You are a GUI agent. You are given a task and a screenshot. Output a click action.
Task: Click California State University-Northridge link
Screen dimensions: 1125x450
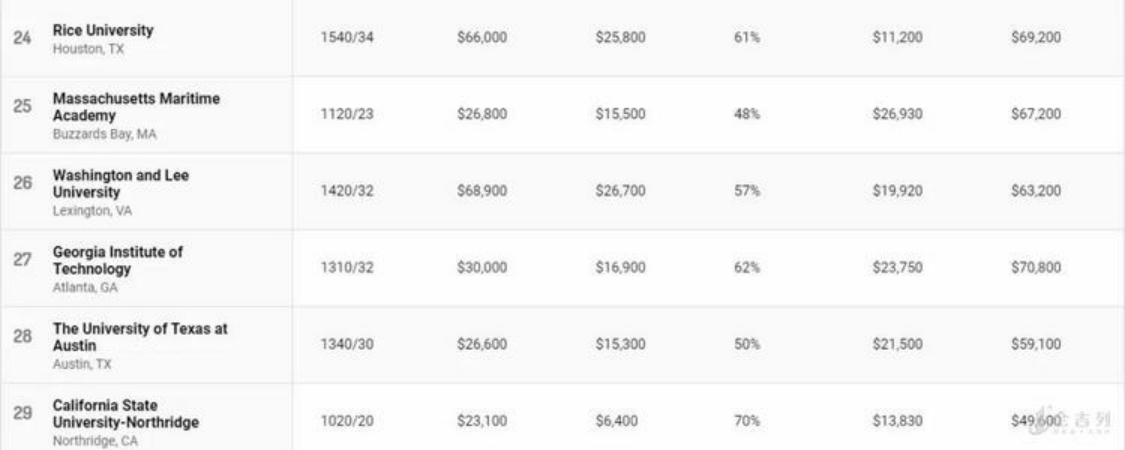125,413
